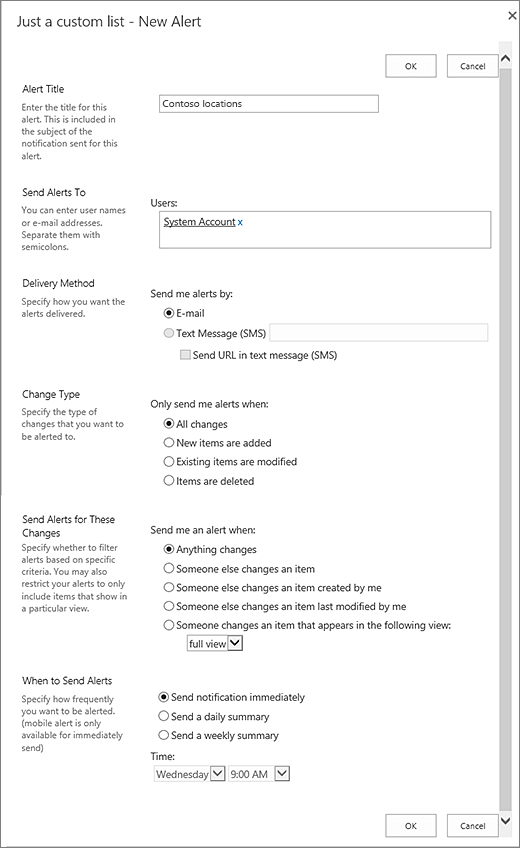Click the top Cancel button

472,66
